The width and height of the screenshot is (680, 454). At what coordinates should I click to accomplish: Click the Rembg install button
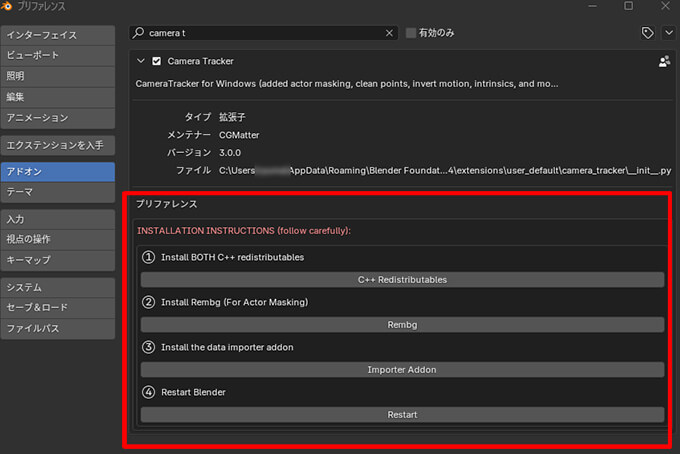[x=402, y=325]
